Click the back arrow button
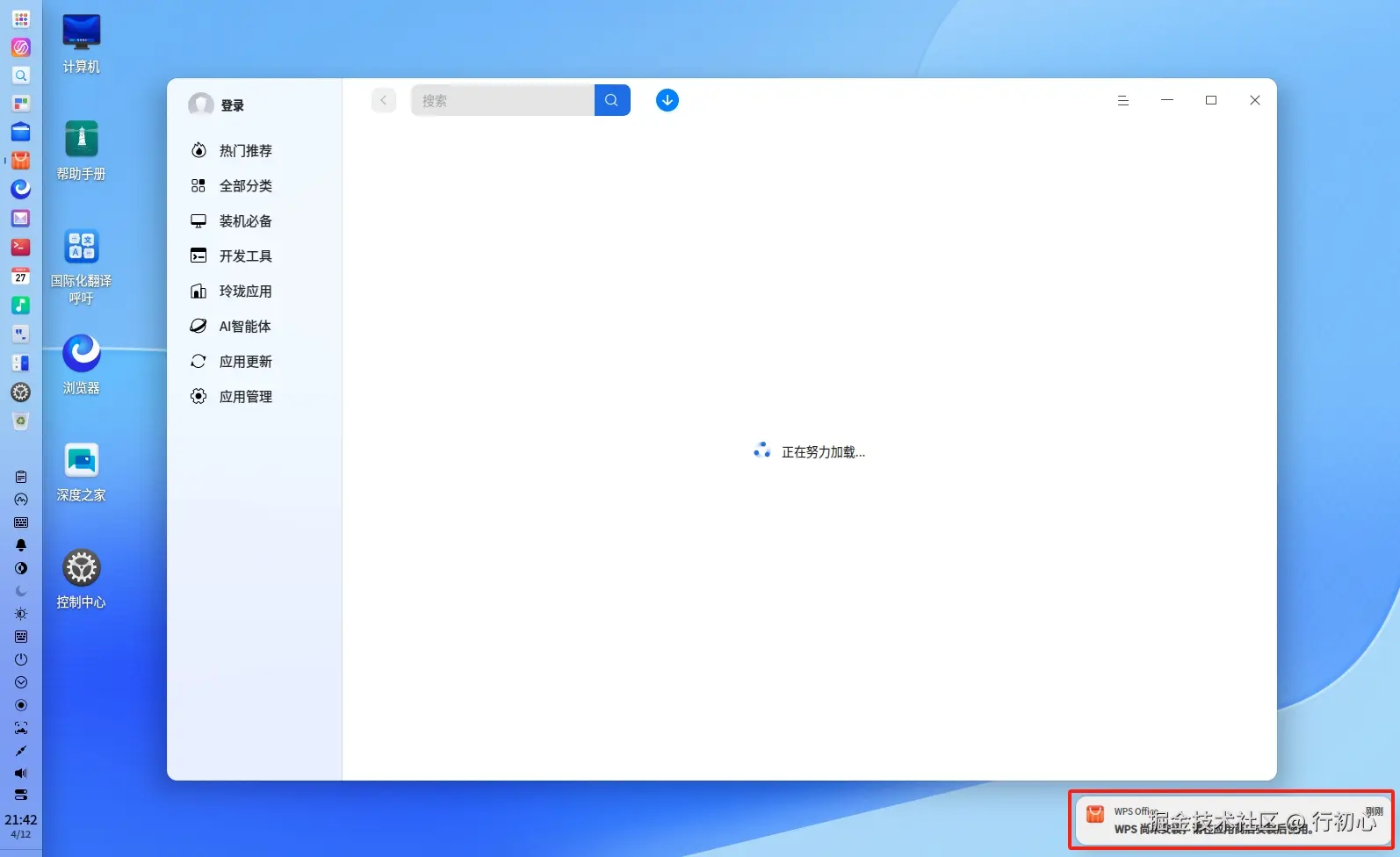The height and width of the screenshot is (857, 1400). (x=384, y=100)
